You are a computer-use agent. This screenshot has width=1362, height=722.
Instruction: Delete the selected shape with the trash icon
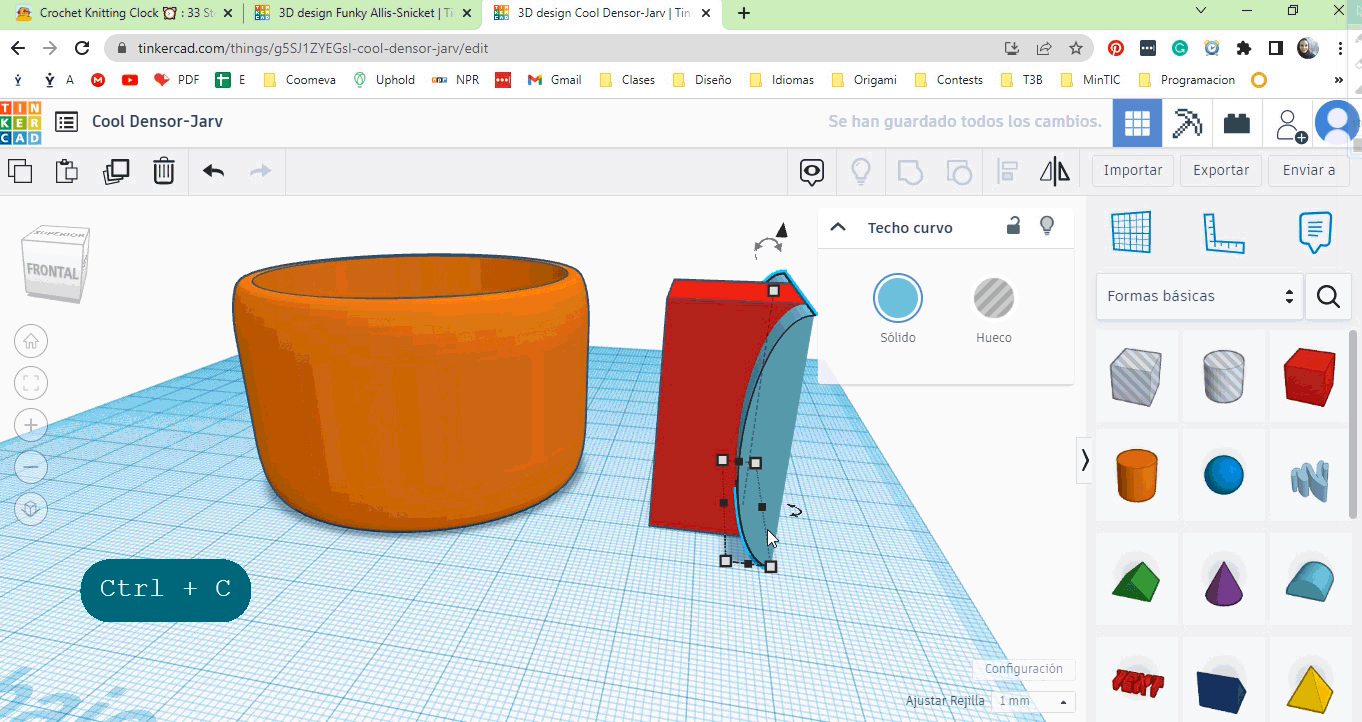pyautogui.click(x=164, y=170)
